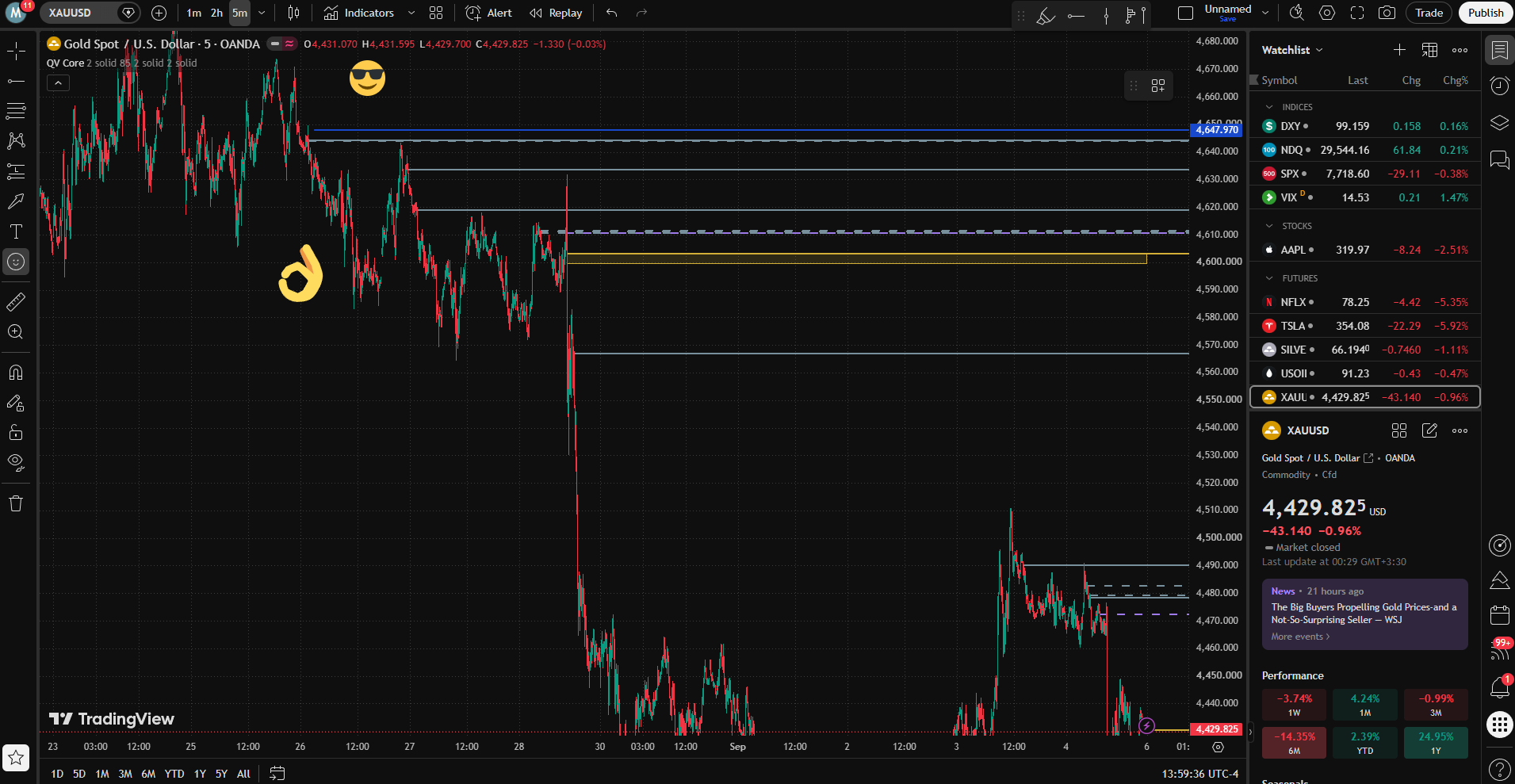Screen dimensions: 1515x784
Task: Switch to the 2h timeframe
Action: click(216, 13)
